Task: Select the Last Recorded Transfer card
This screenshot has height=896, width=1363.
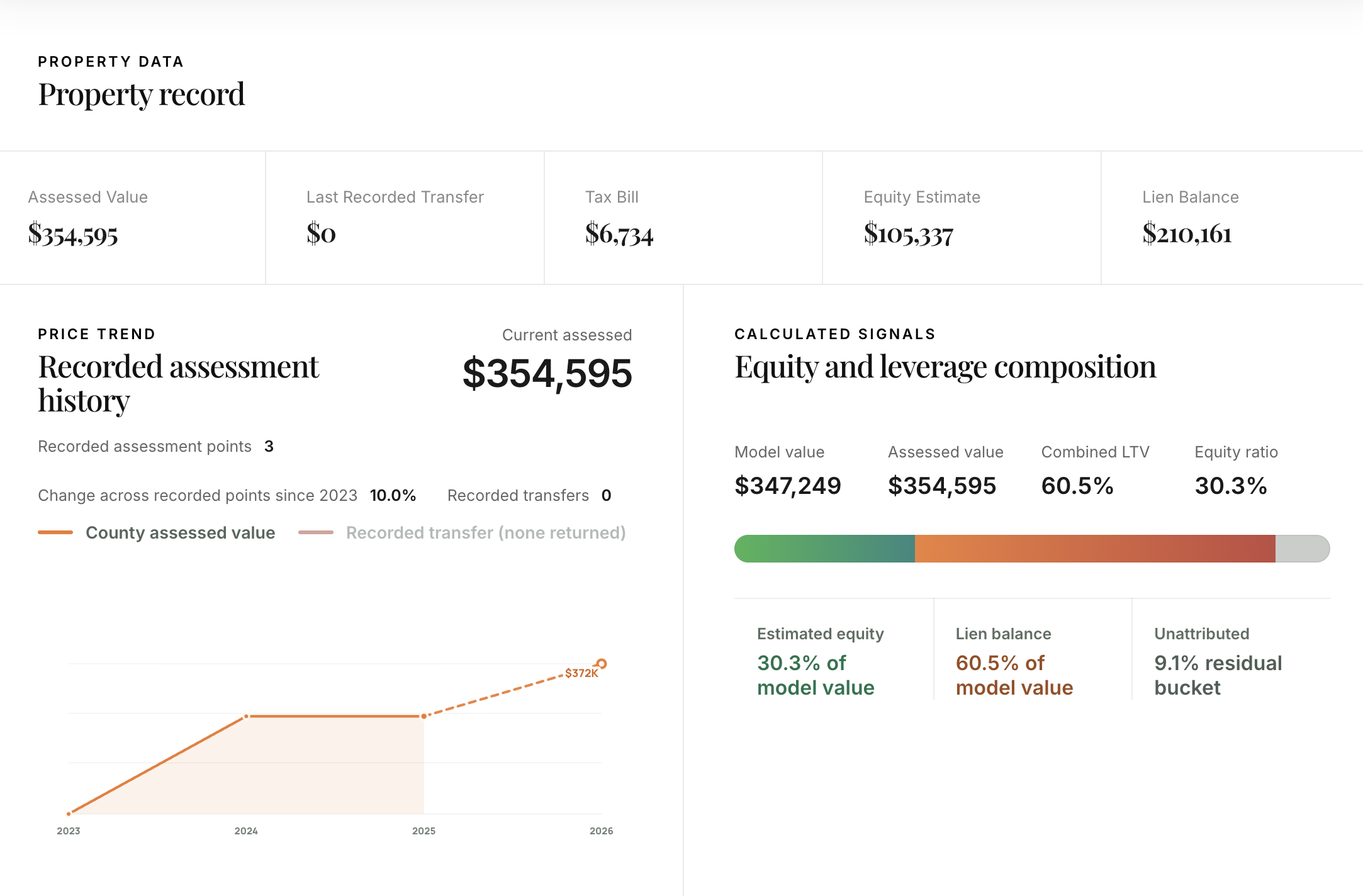Action: [x=396, y=217]
